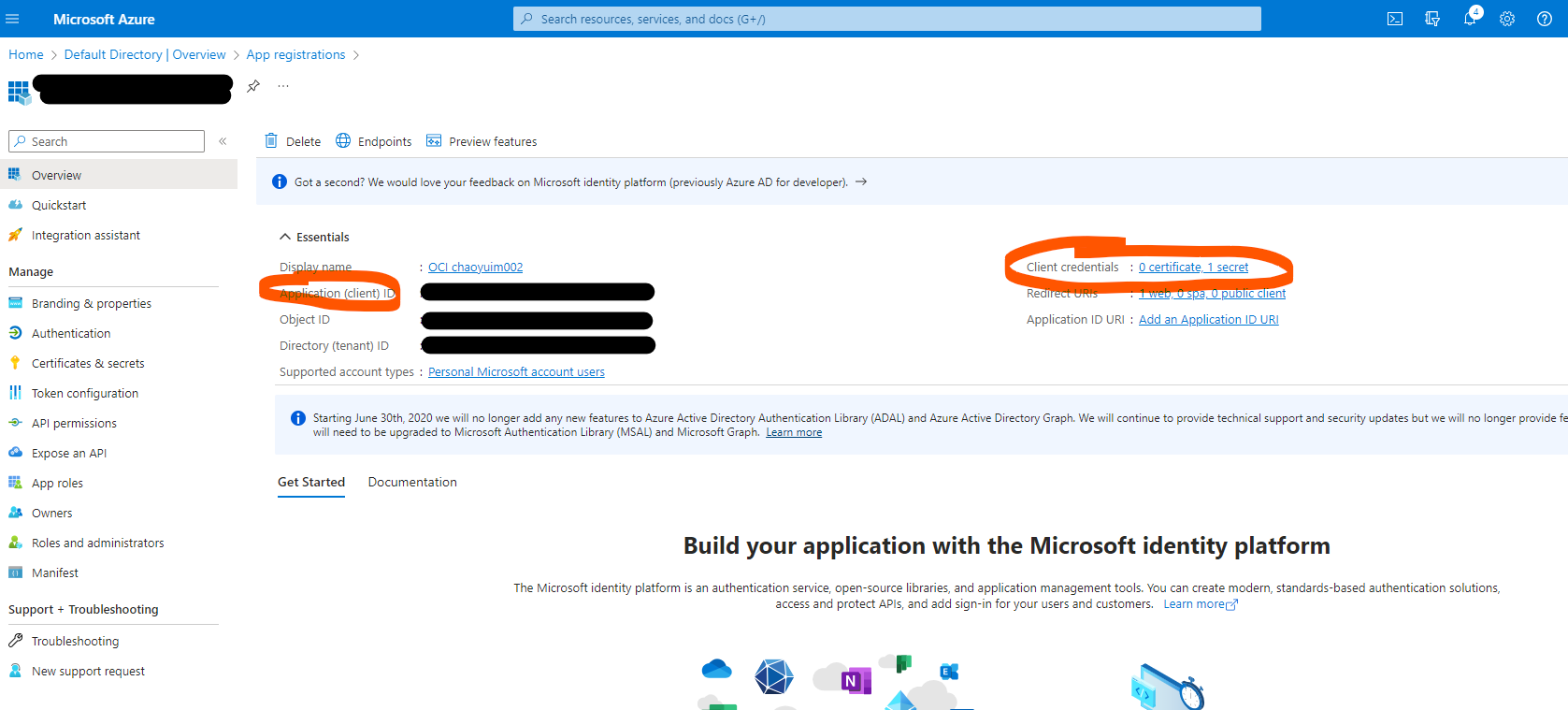Collapse the Essentials section
This screenshot has width=1568, height=710.
[x=285, y=237]
